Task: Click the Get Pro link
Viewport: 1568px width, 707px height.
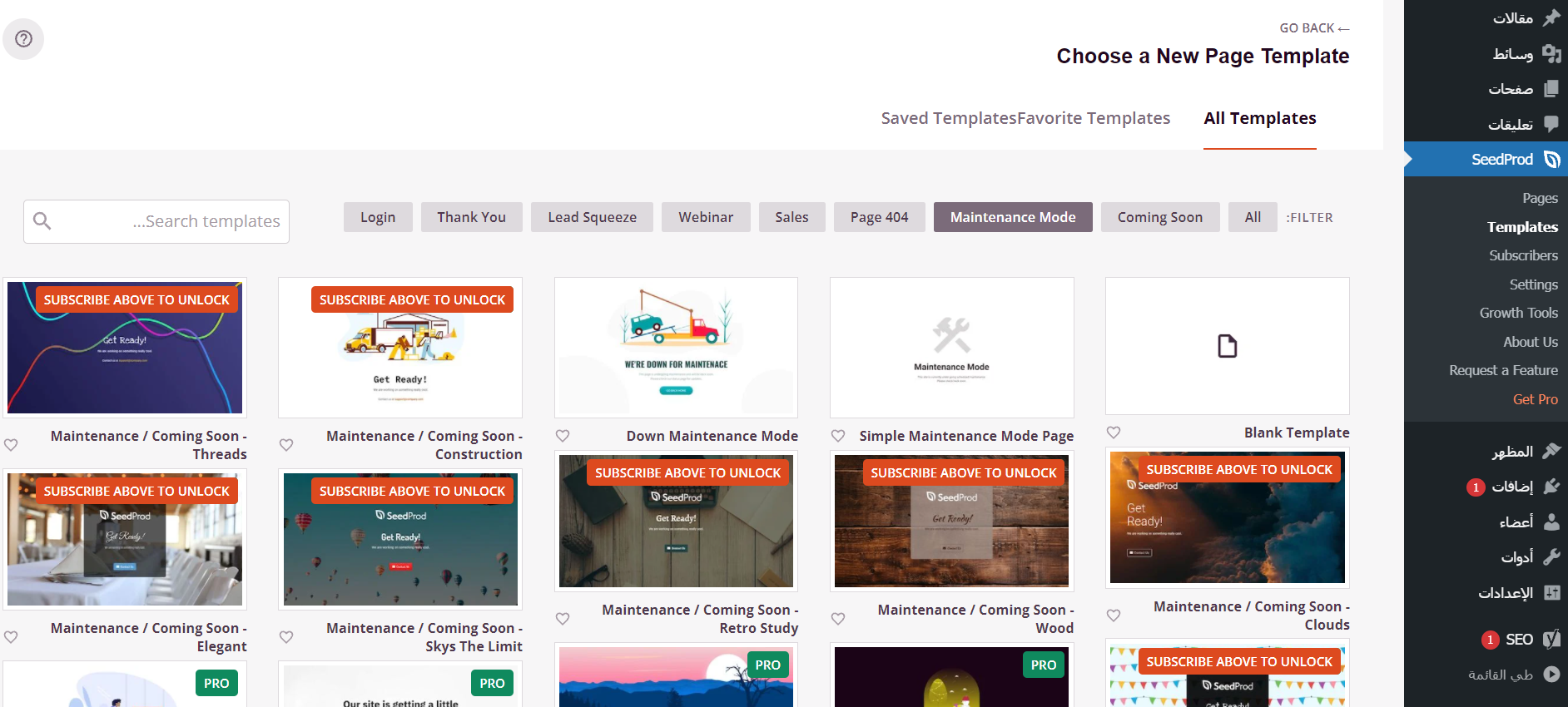Action: coord(1535,399)
